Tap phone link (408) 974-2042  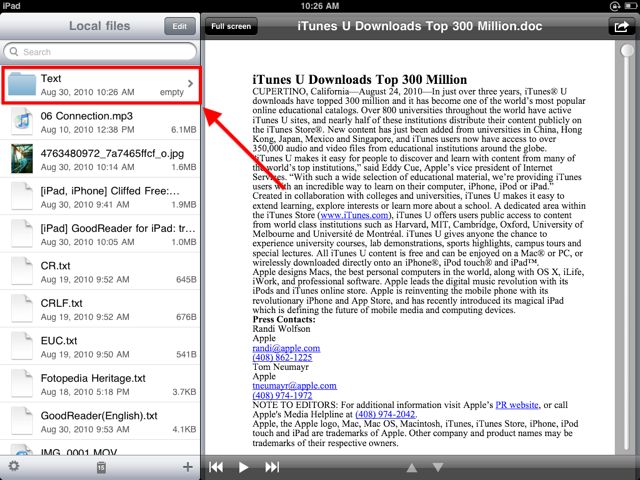point(385,414)
